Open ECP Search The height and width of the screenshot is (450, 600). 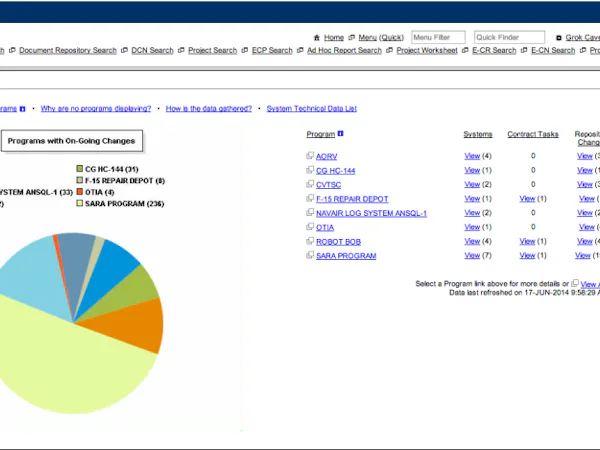pos(272,51)
